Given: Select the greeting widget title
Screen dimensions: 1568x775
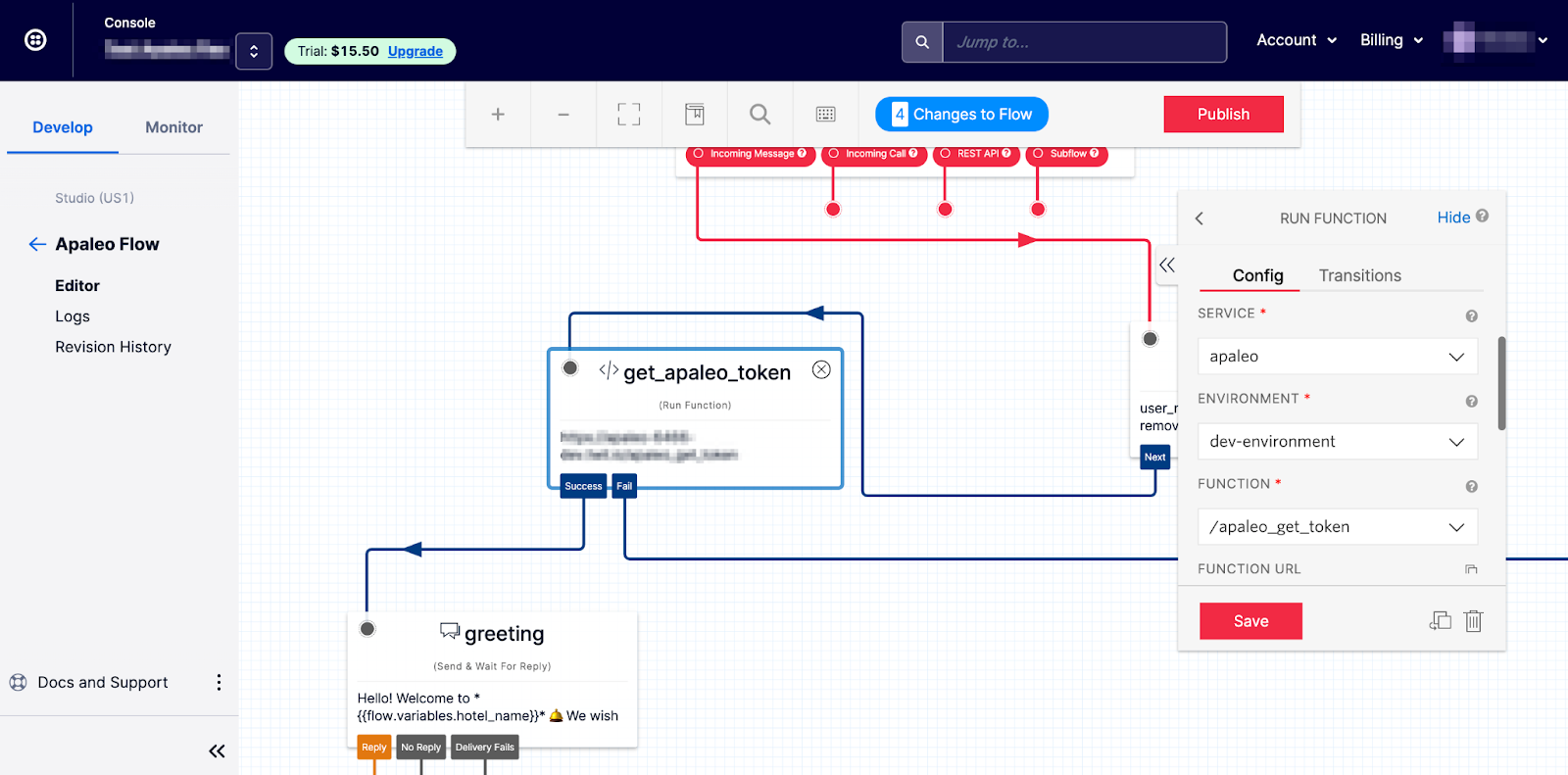Looking at the screenshot, I should [x=504, y=634].
